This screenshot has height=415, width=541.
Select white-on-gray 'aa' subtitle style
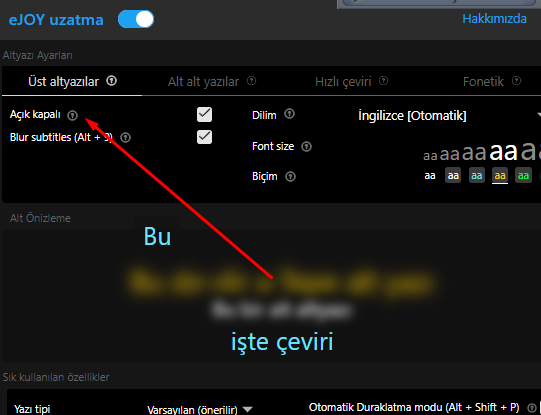pos(453,175)
